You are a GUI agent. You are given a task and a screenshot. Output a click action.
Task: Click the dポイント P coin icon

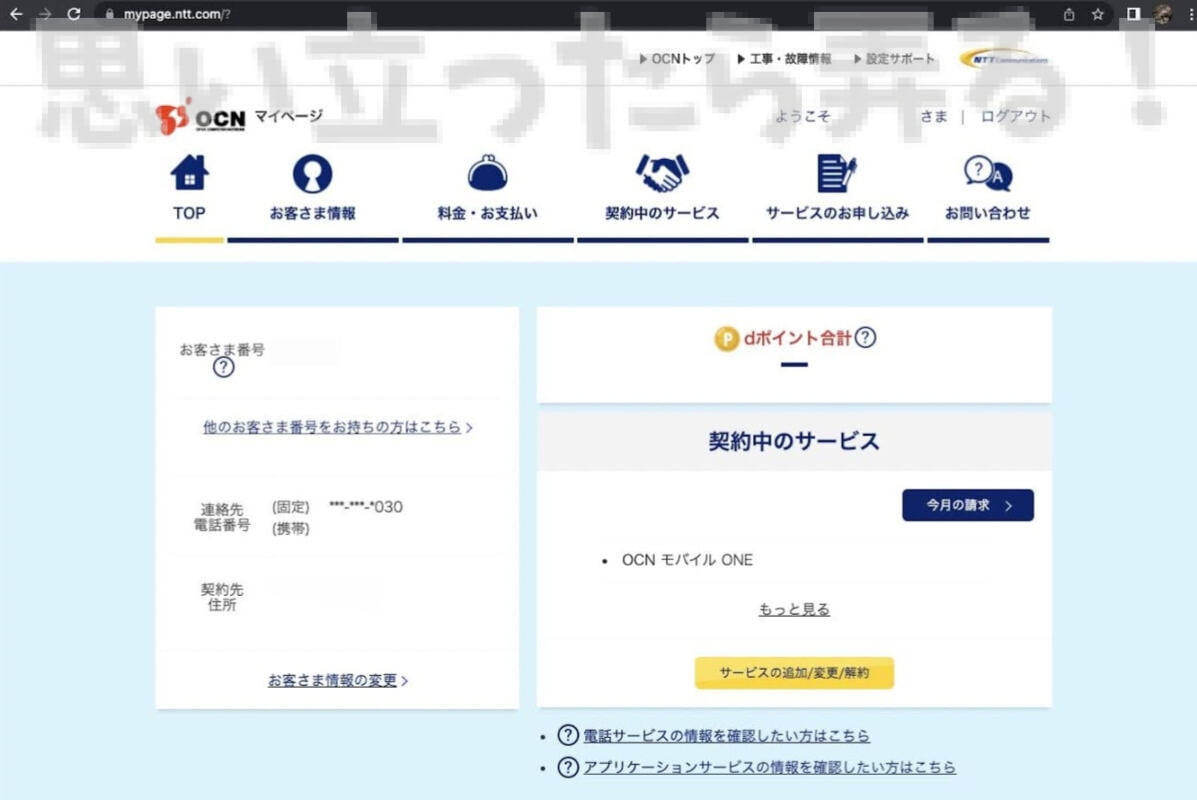pos(726,338)
